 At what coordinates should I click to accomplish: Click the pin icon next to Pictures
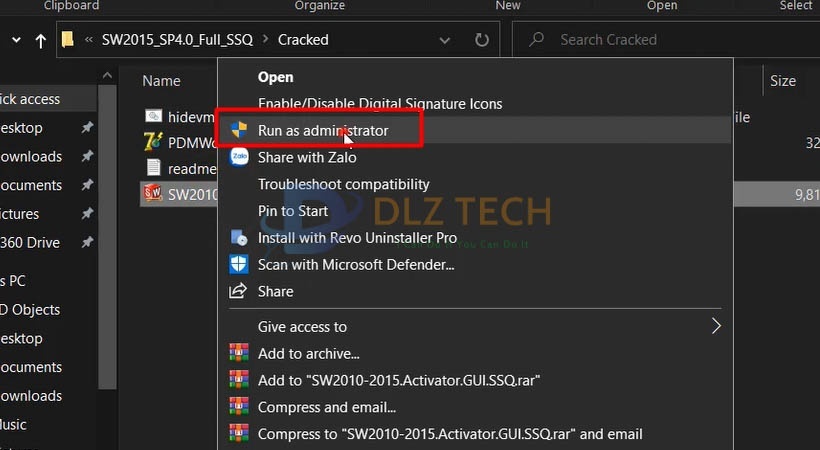coord(88,214)
